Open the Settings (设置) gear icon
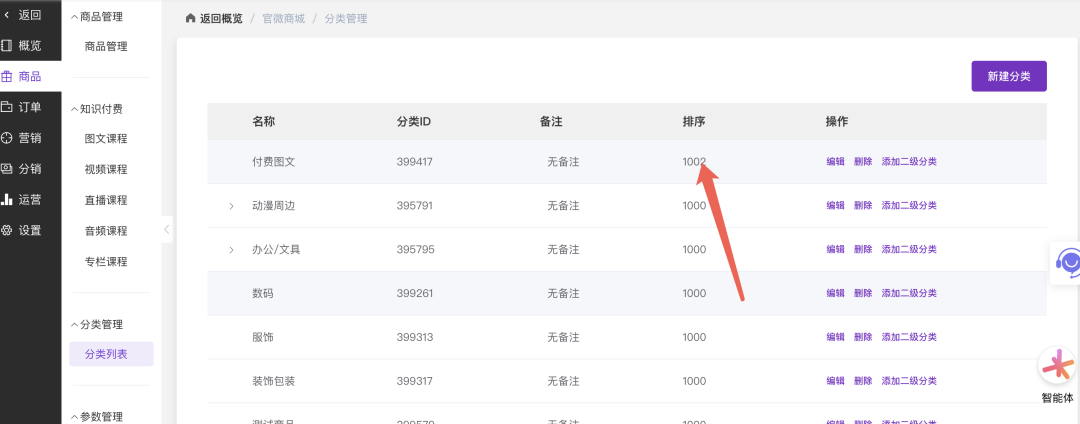 click(8, 230)
